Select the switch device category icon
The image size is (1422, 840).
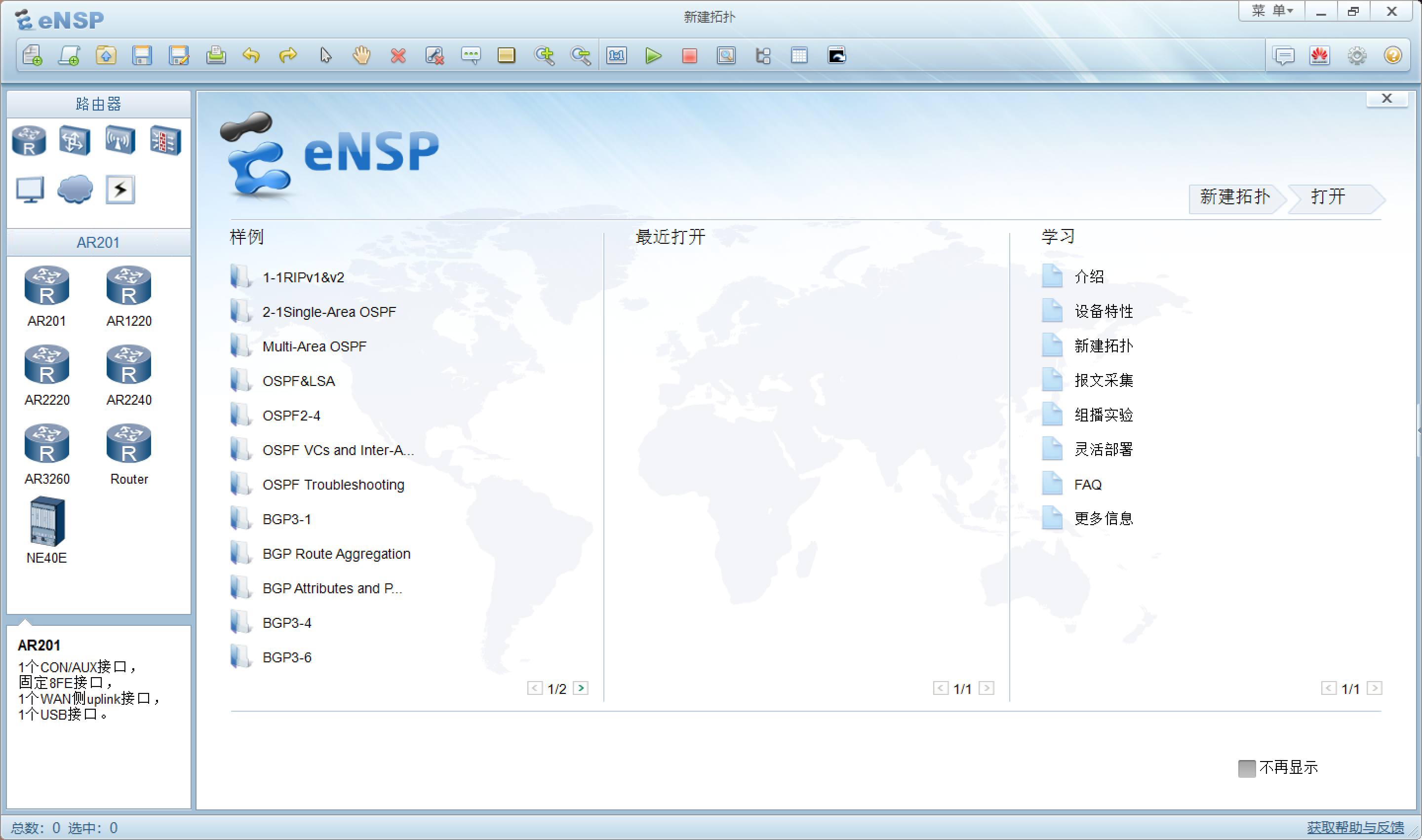[x=75, y=141]
